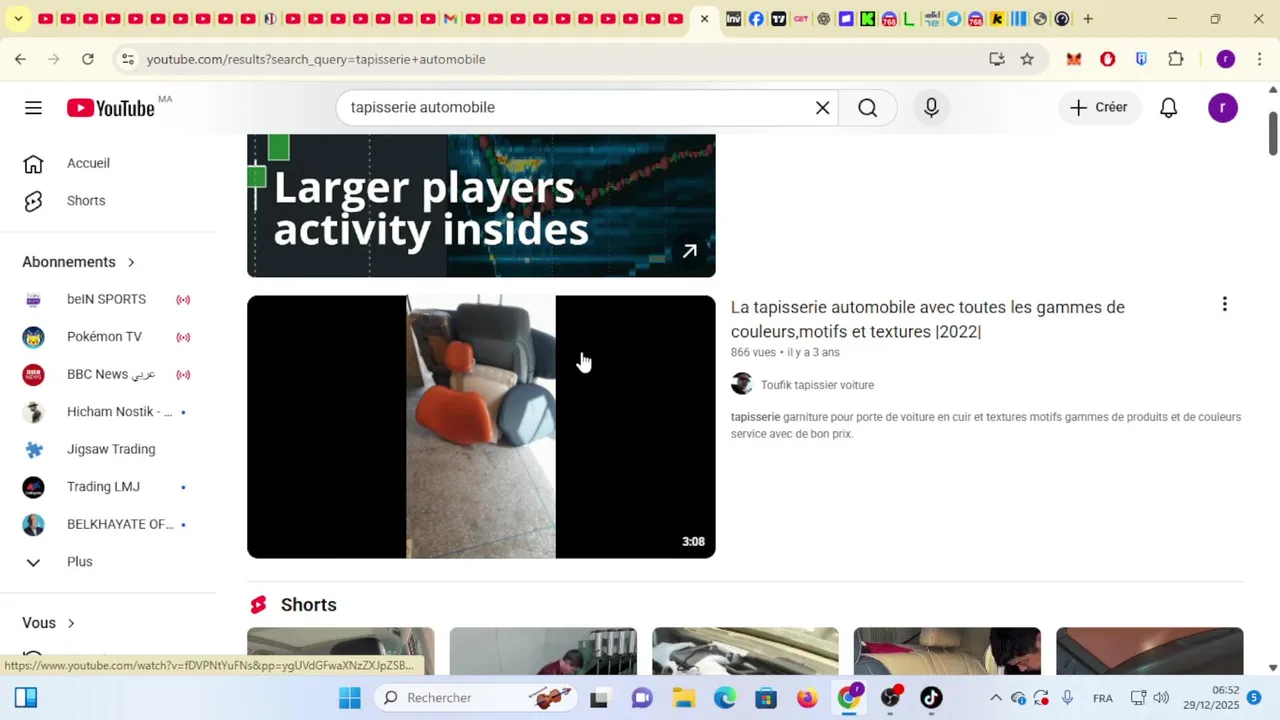Open the ad's external link arrow icon
This screenshot has width=1280, height=720.
point(689,251)
